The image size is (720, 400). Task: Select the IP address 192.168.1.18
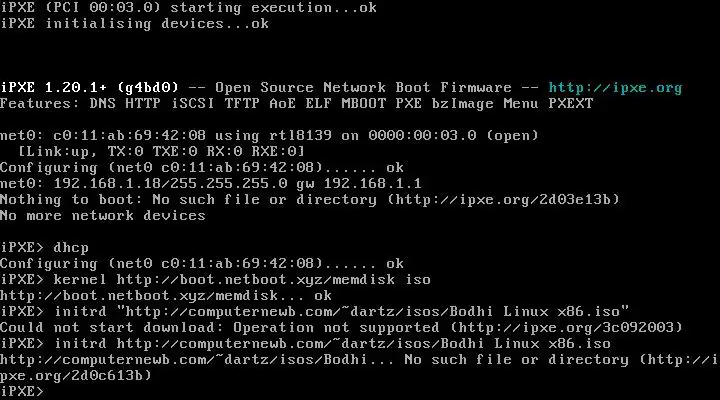click(102, 184)
